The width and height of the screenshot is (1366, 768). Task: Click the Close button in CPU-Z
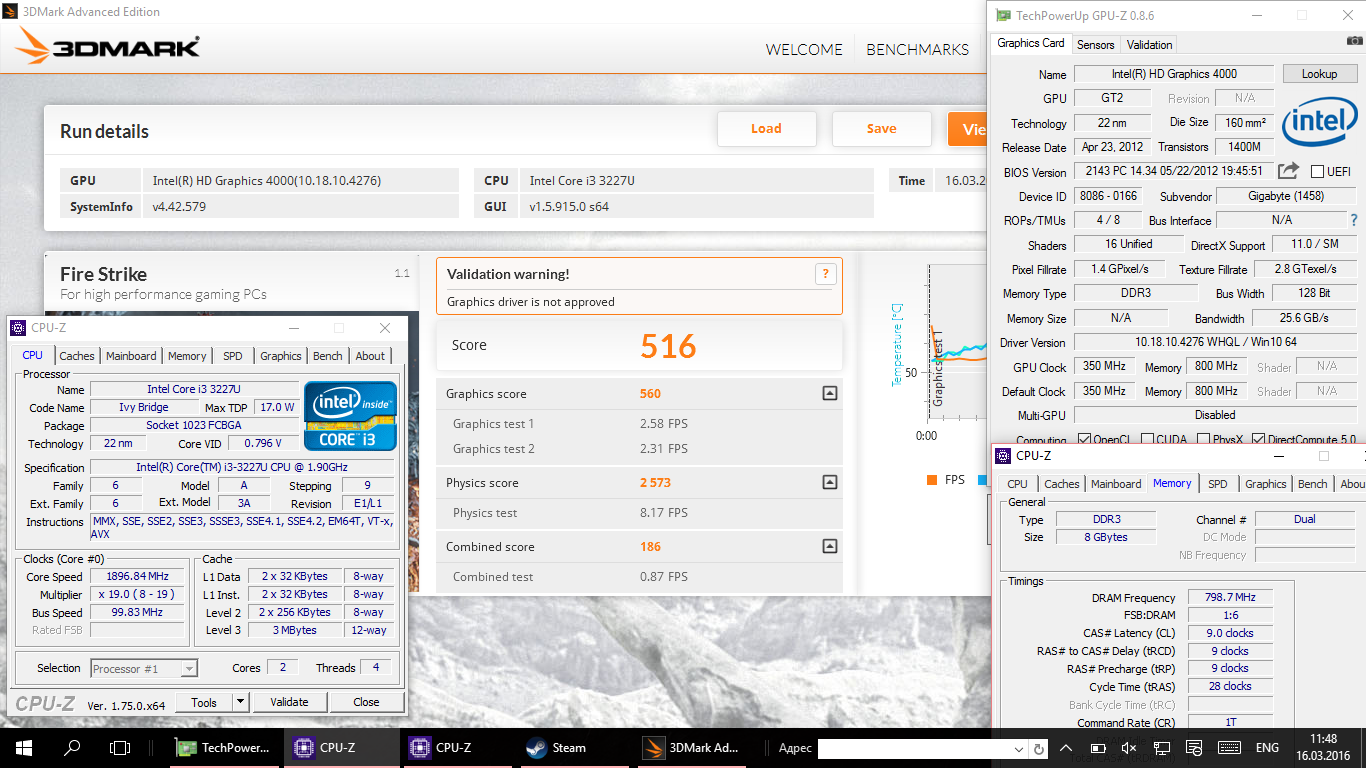tap(366, 702)
